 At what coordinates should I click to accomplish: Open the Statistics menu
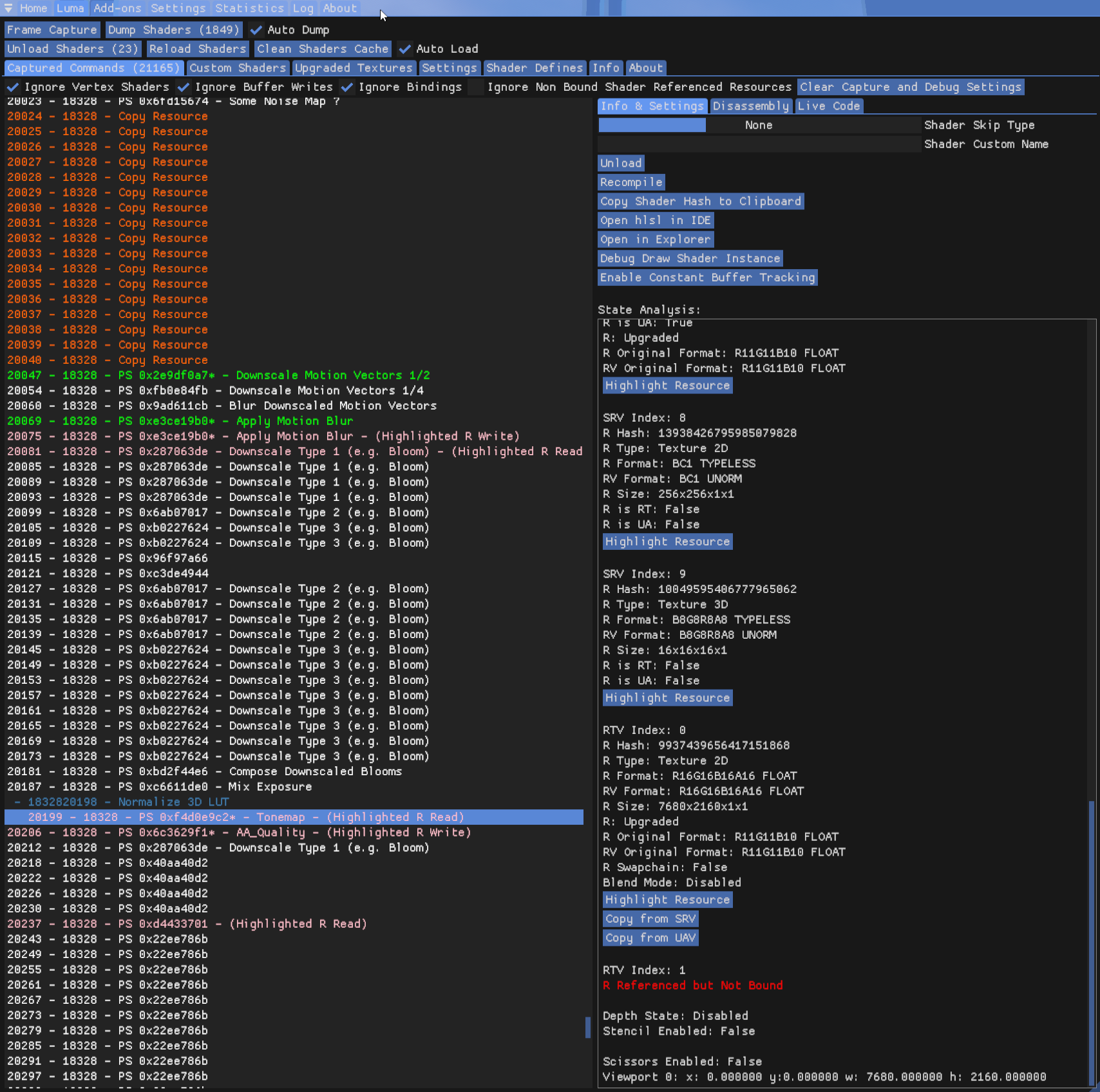249,8
